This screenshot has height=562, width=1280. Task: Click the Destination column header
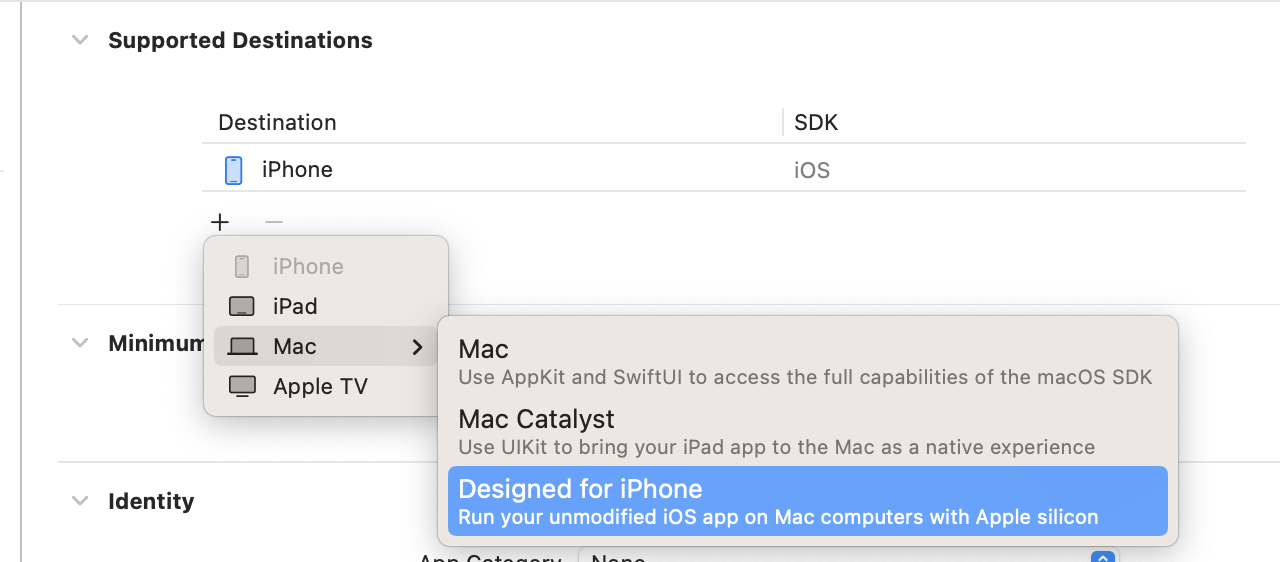point(277,123)
